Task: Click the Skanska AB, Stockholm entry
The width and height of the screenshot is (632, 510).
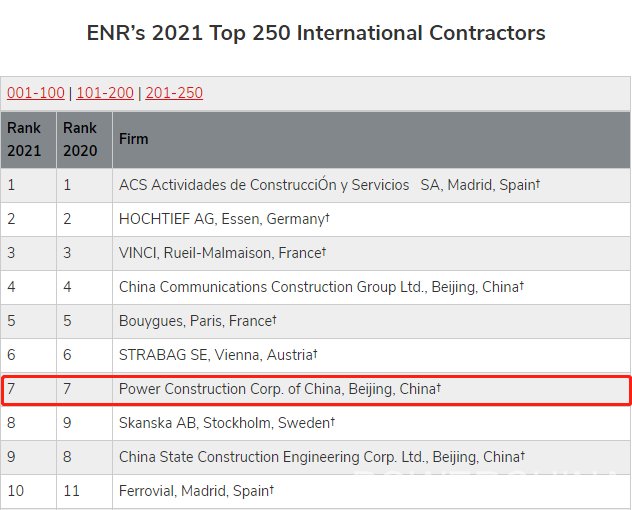Action: click(227, 423)
